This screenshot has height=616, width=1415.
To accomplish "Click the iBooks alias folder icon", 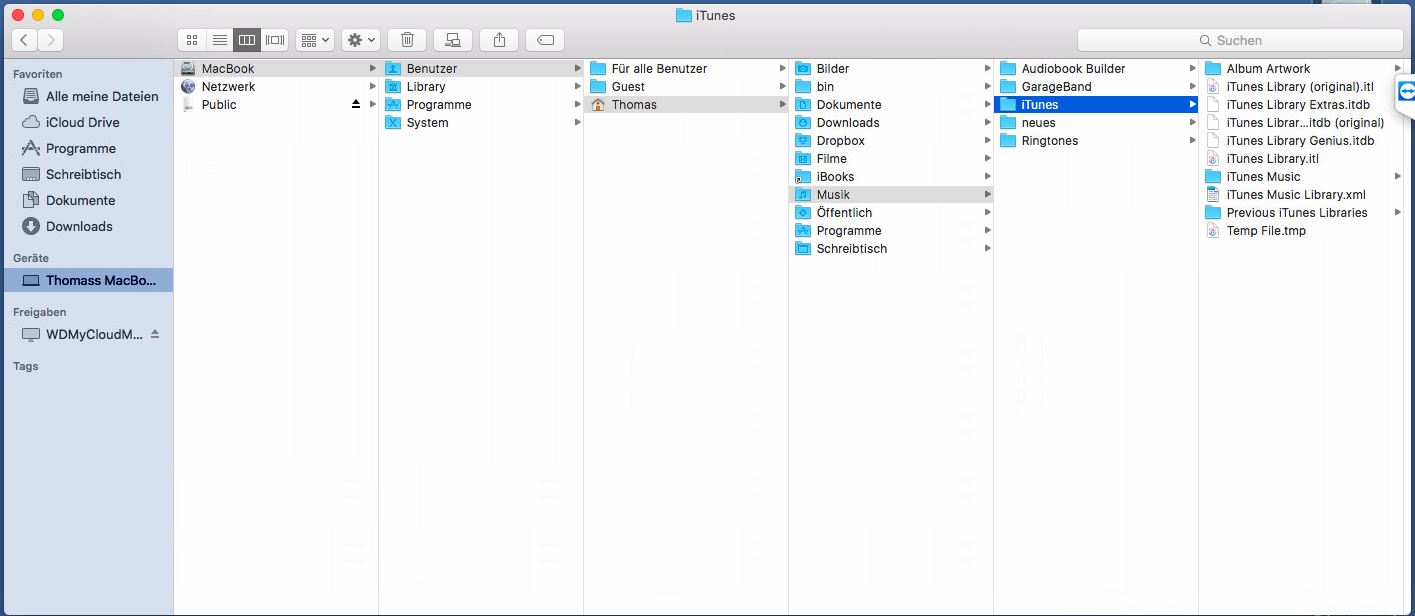I will [x=803, y=176].
